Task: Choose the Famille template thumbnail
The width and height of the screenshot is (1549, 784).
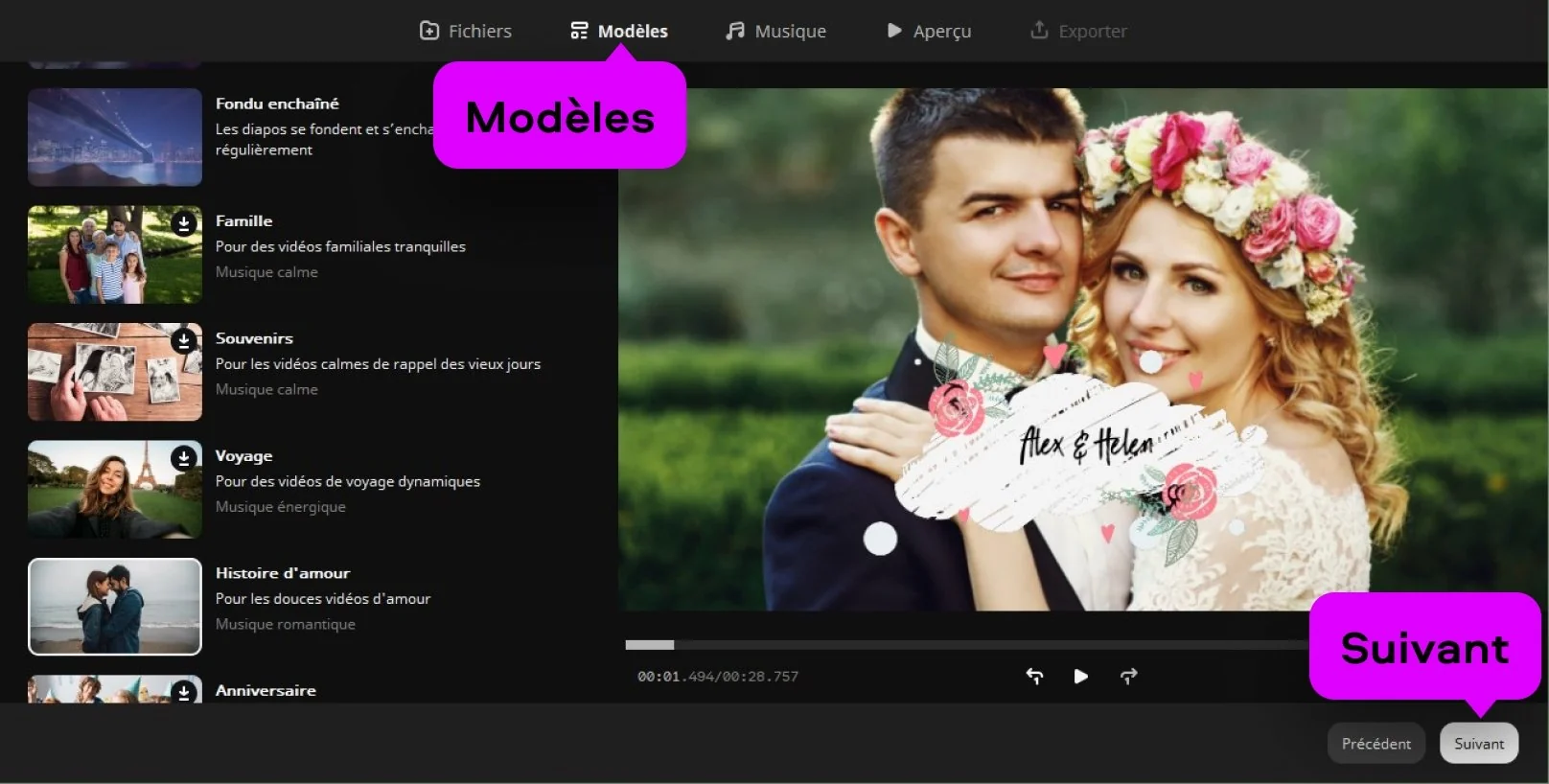Action: tap(115, 255)
